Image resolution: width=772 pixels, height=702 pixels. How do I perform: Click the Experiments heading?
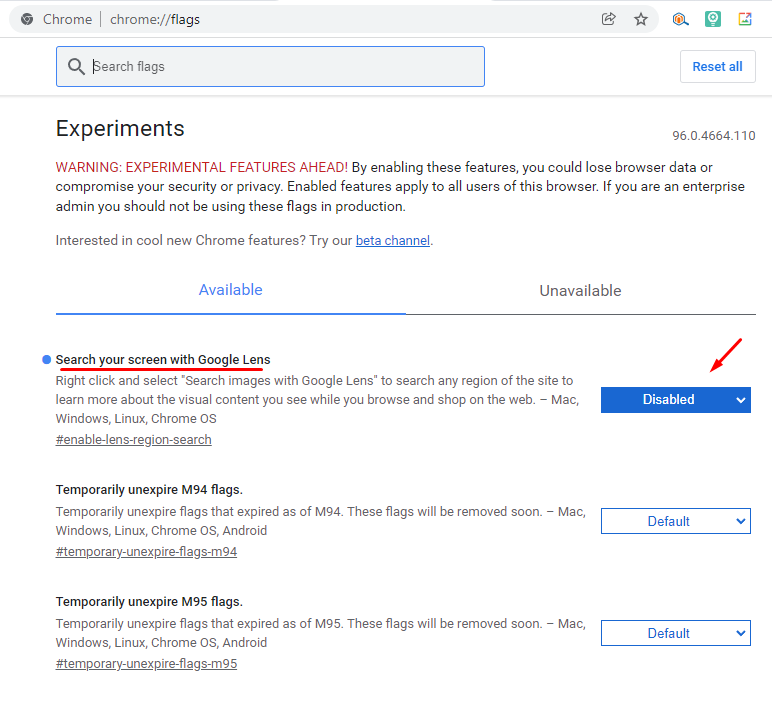coord(120,128)
